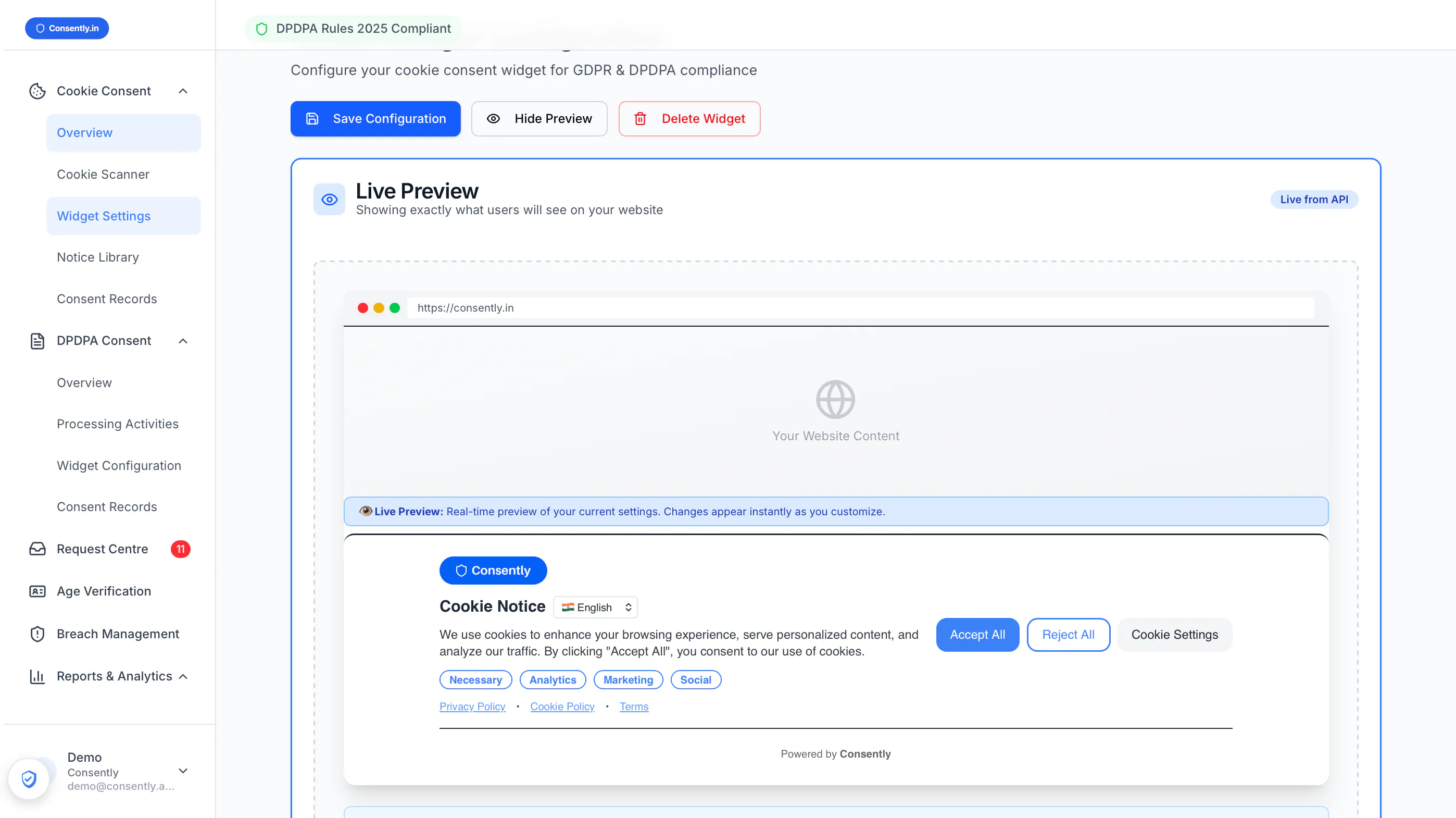The height and width of the screenshot is (818, 1456).
Task: Click Delete Widget button
Action: 689,119
